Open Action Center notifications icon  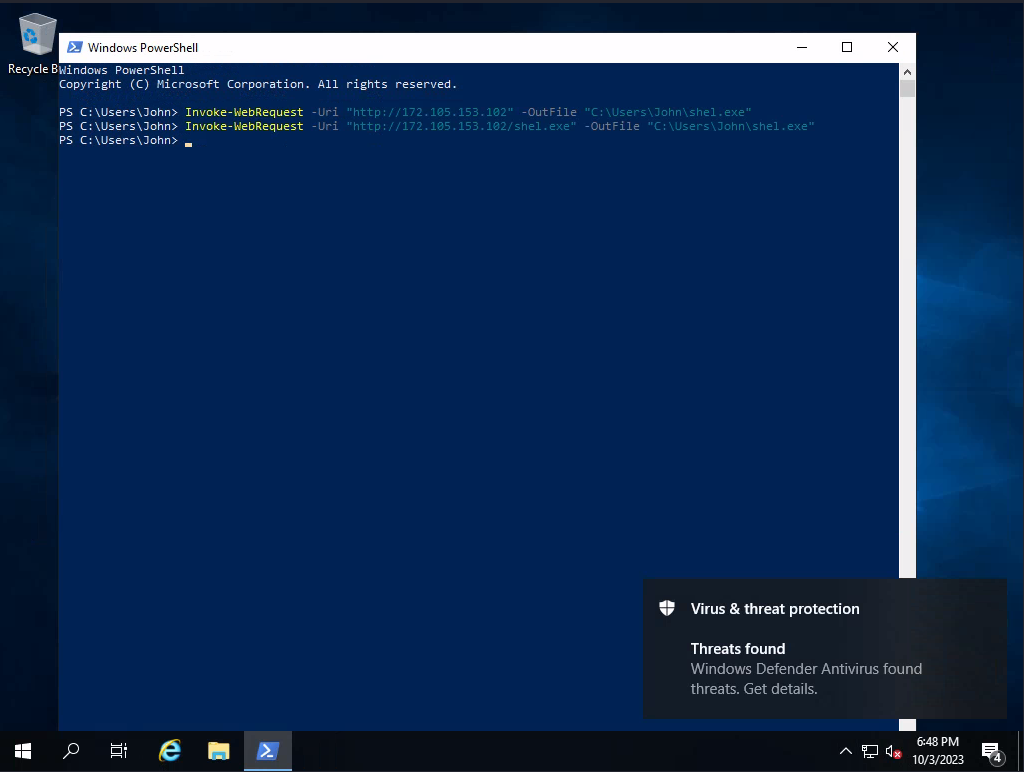[x=992, y=752]
